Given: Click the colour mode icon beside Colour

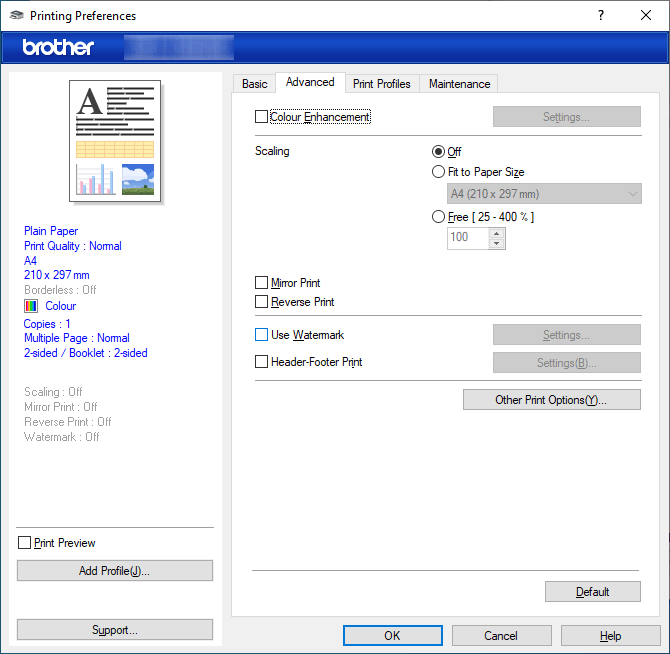Looking at the screenshot, I should click(x=31, y=306).
